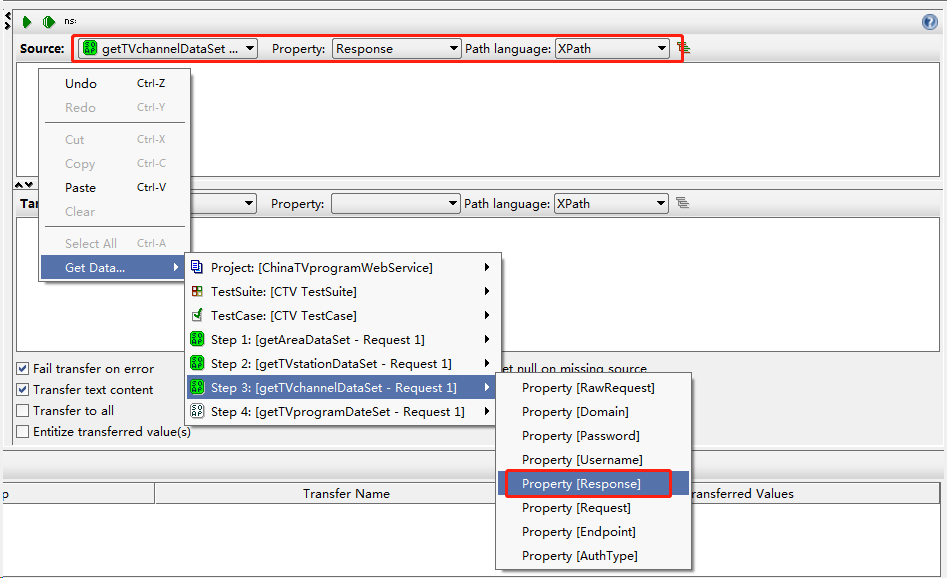Click the source XPath selector icon

tap(684, 48)
